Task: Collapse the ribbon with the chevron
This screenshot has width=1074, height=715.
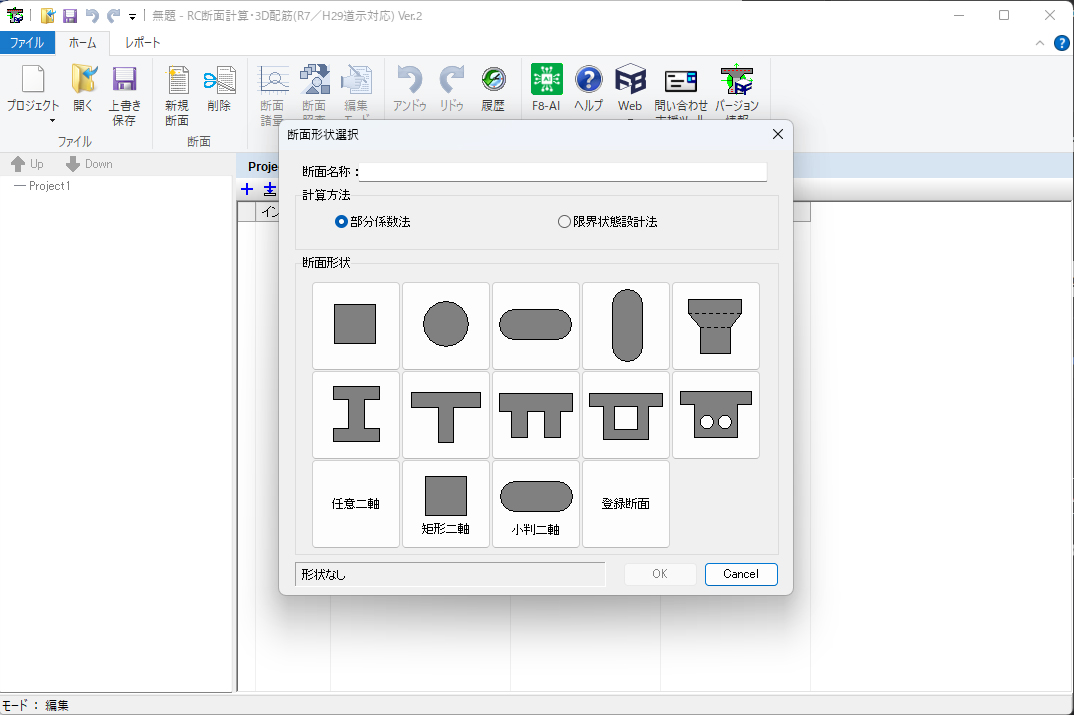Action: tap(1040, 43)
